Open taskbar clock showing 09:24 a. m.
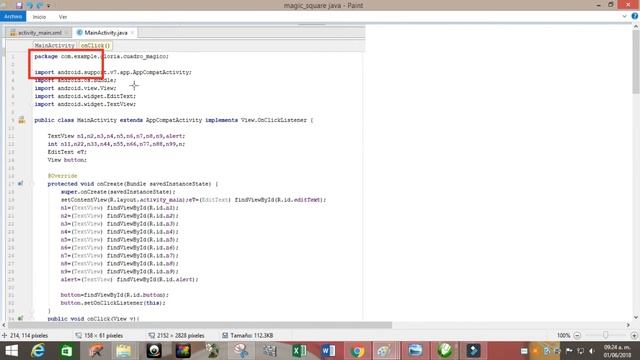The height and width of the screenshot is (360, 640). pos(617,351)
